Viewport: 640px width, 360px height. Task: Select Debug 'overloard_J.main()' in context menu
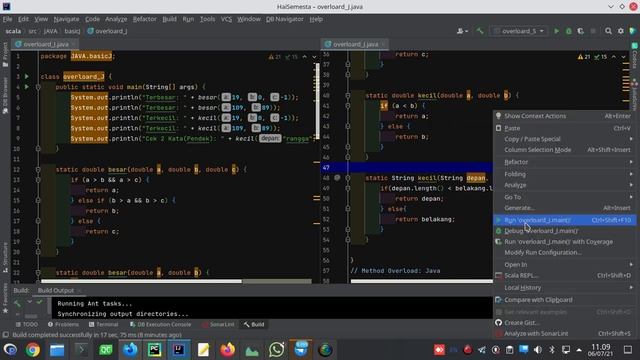coord(565,231)
